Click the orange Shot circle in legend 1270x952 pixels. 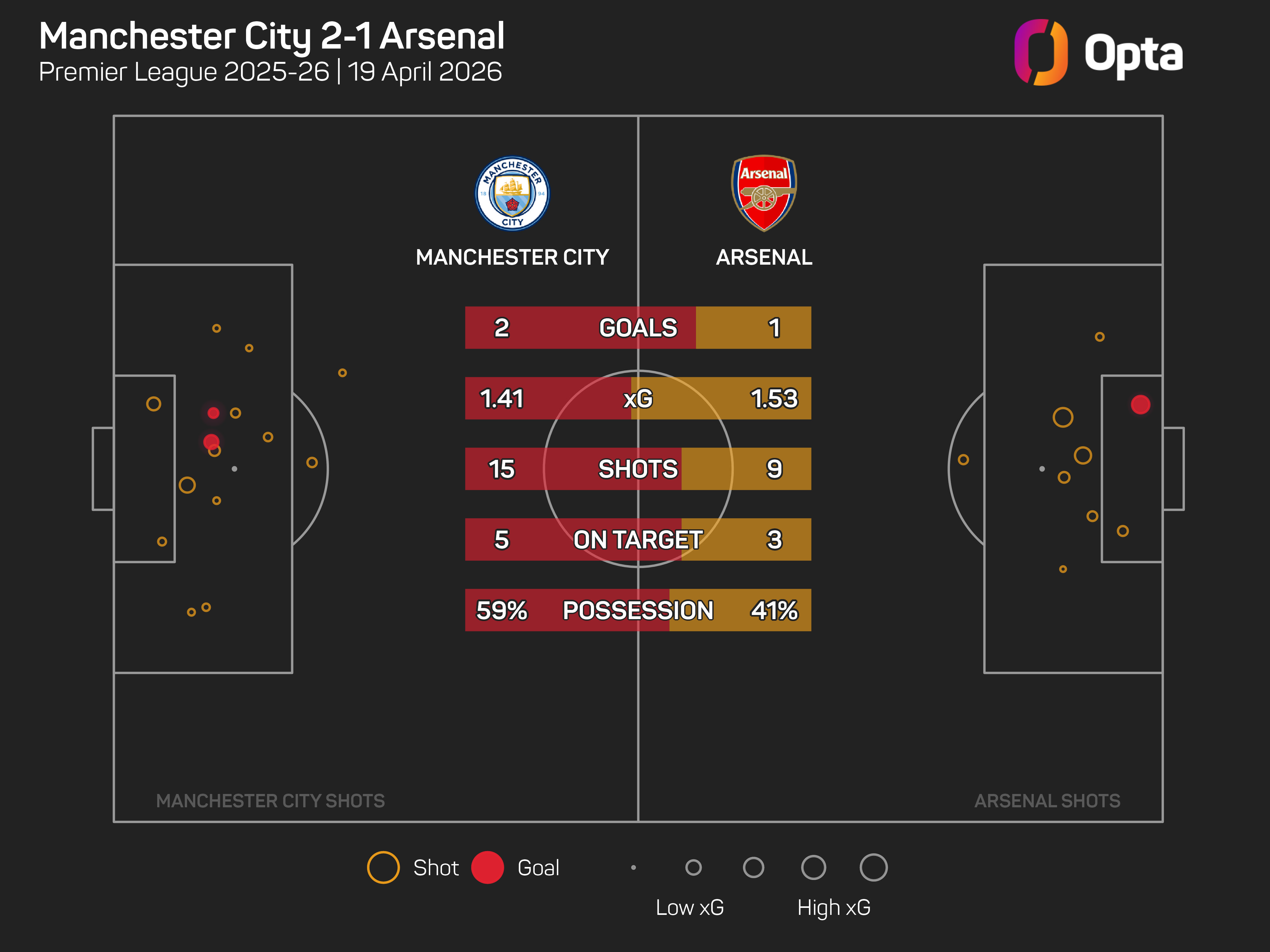pos(383,867)
